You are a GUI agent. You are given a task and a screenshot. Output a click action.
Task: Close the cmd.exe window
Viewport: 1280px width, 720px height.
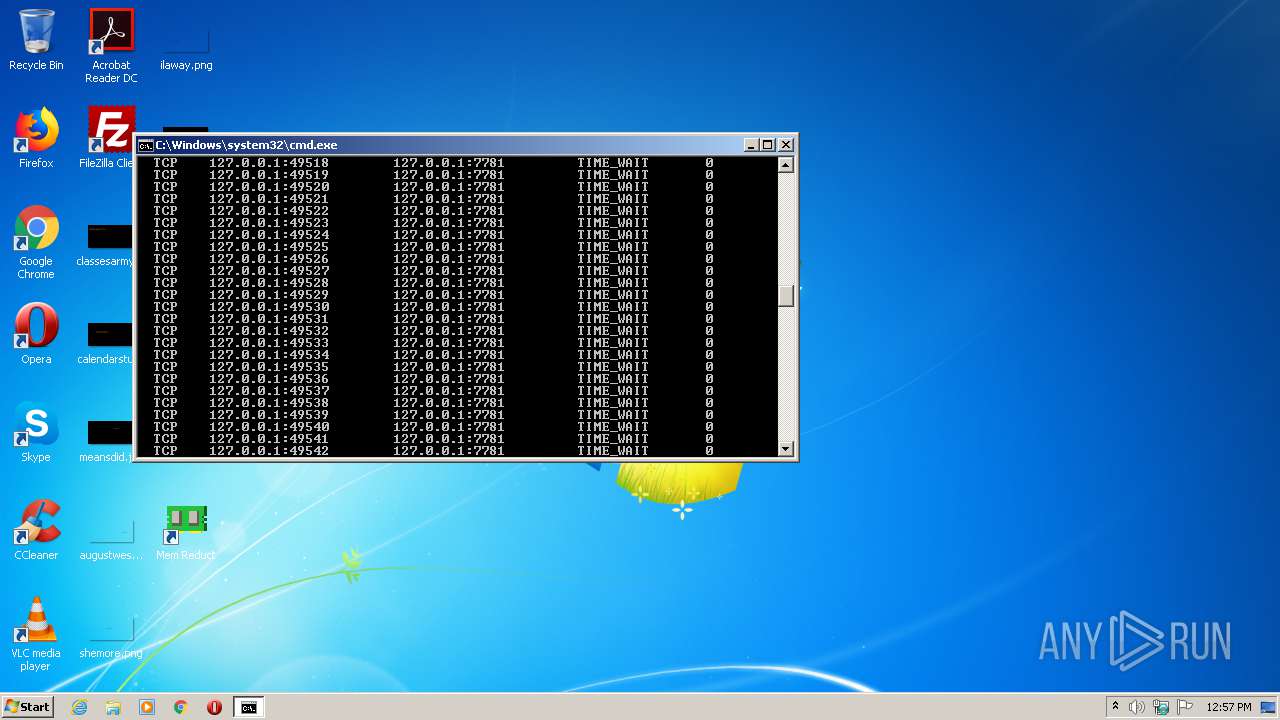pos(786,145)
